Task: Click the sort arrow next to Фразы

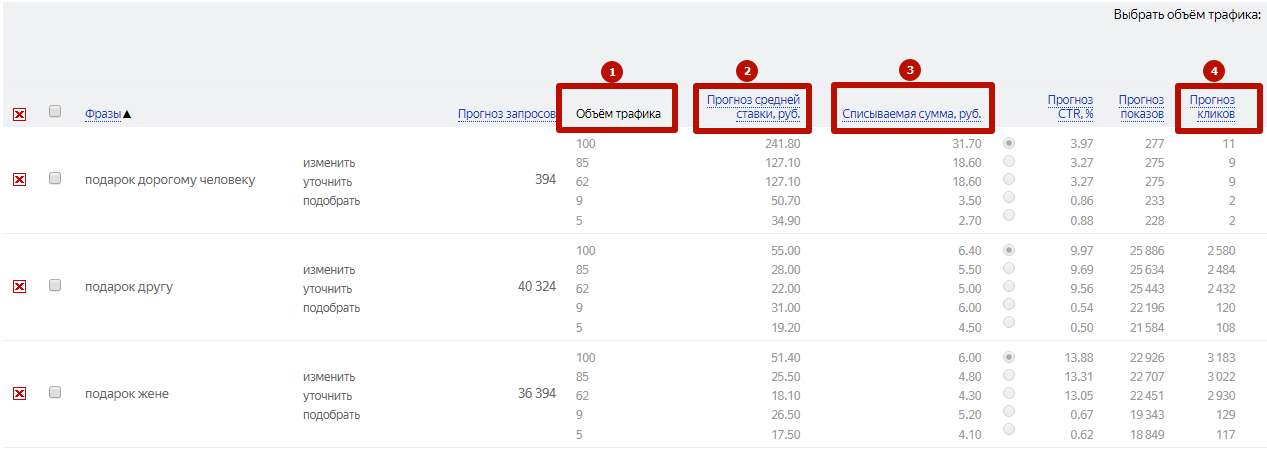Action: [127, 114]
